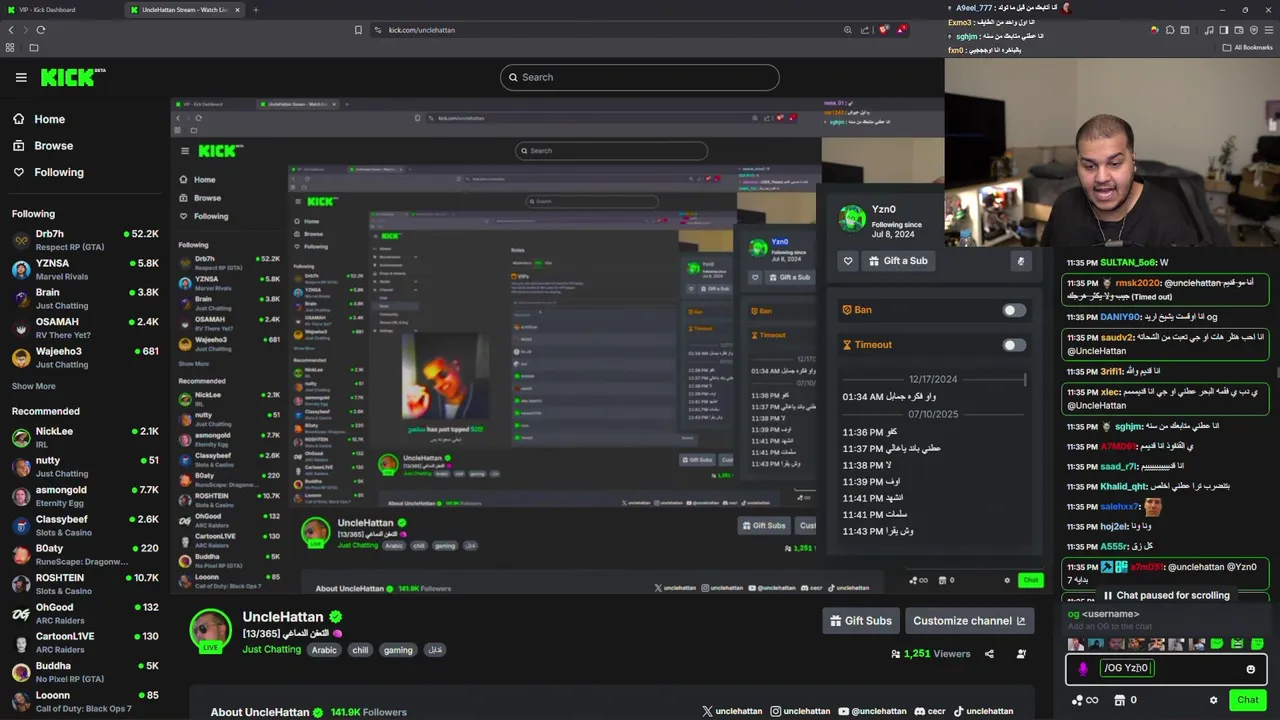This screenshot has height=720, width=1280.
Task: Click the chat message input field
Action: (x=1165, y=669)
